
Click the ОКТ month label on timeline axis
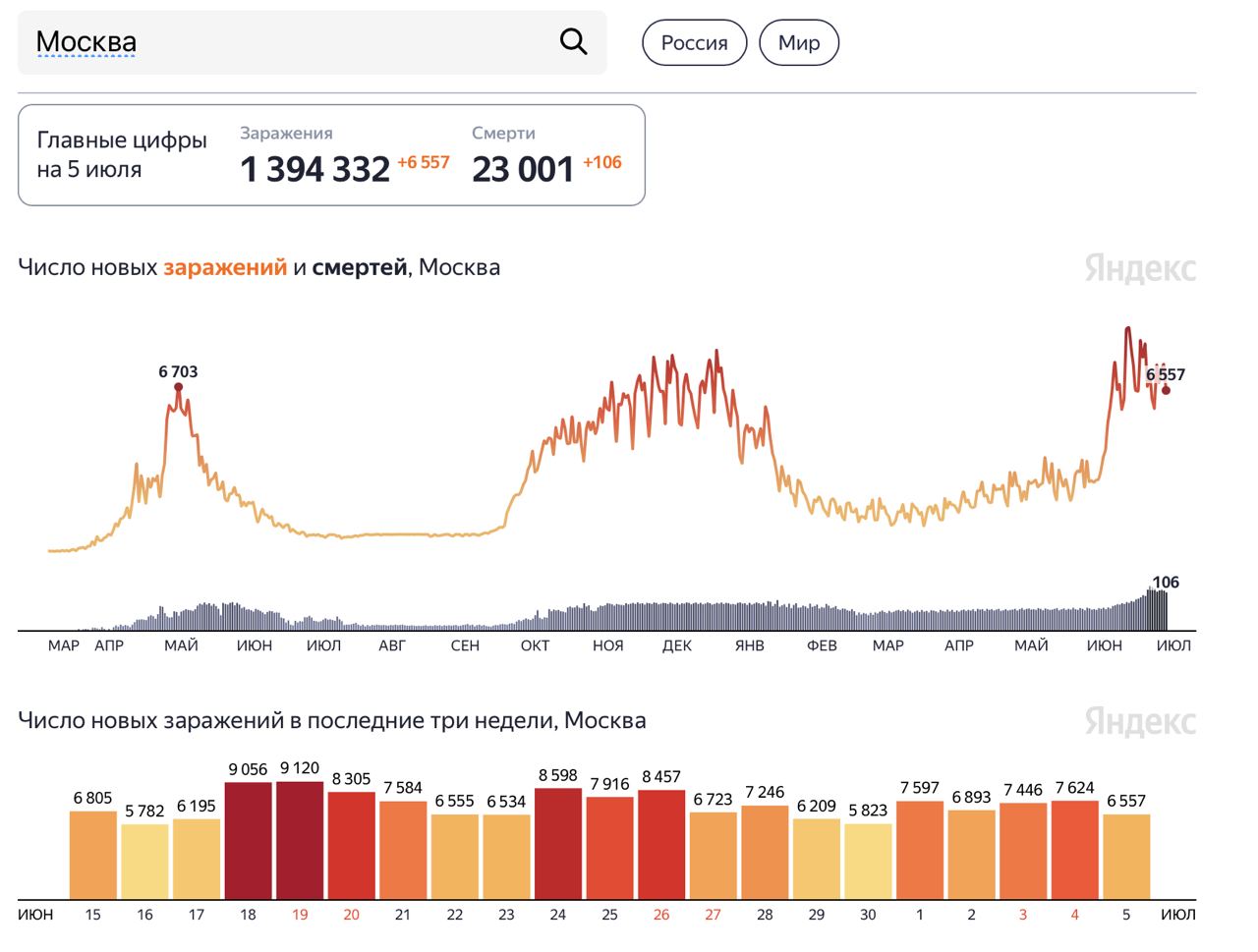point(535,645)
